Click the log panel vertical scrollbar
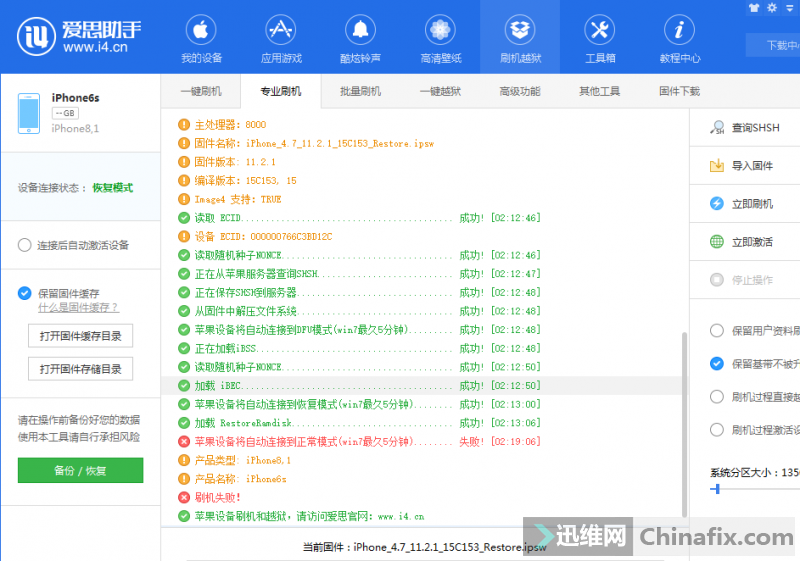The image size is (800, 561). (684, 424)
